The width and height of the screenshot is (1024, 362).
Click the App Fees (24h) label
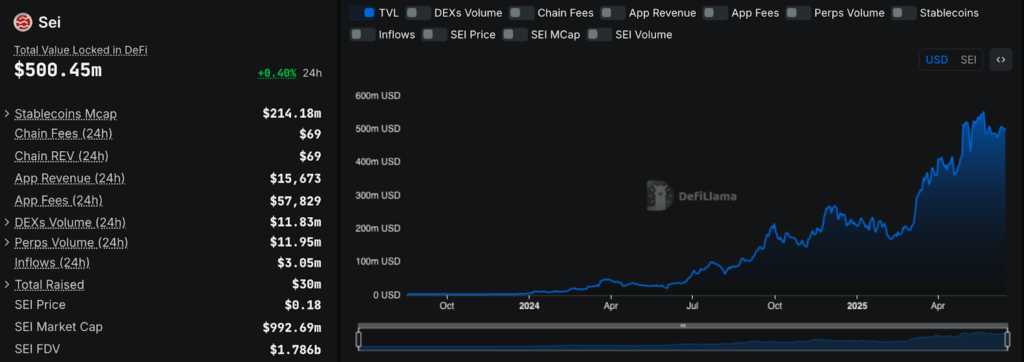[x=58, y=200]
